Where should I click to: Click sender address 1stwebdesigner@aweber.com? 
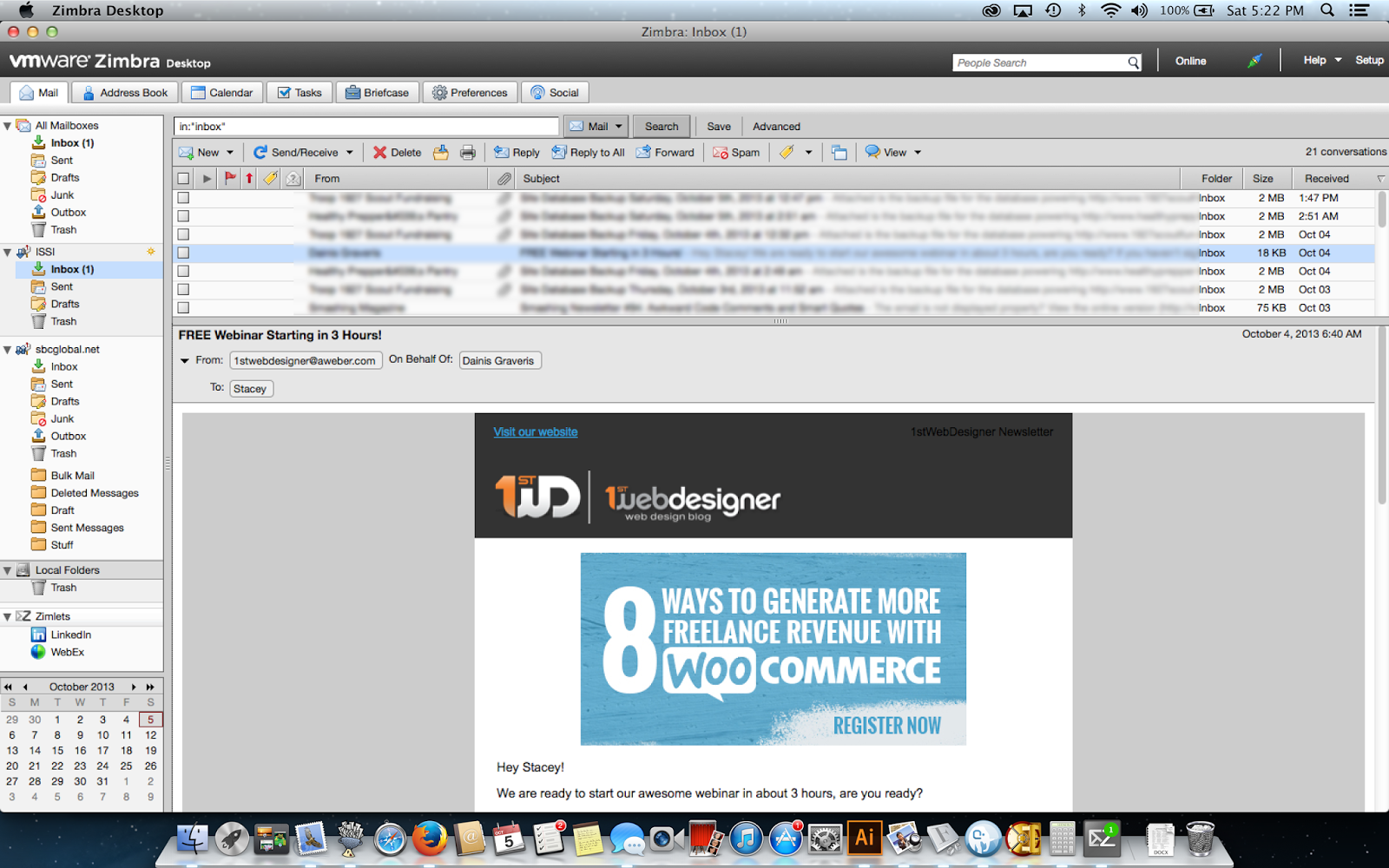(x=306, y=361)
